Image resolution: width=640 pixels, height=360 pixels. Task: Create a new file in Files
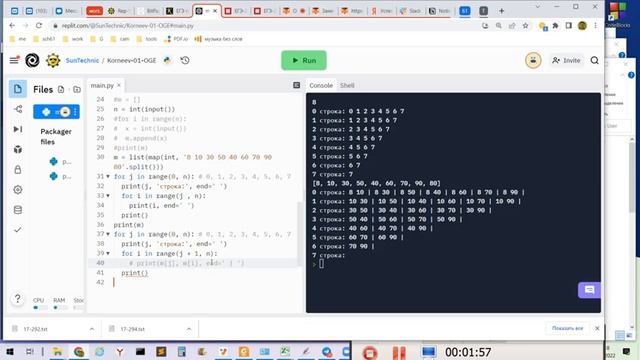61,89
